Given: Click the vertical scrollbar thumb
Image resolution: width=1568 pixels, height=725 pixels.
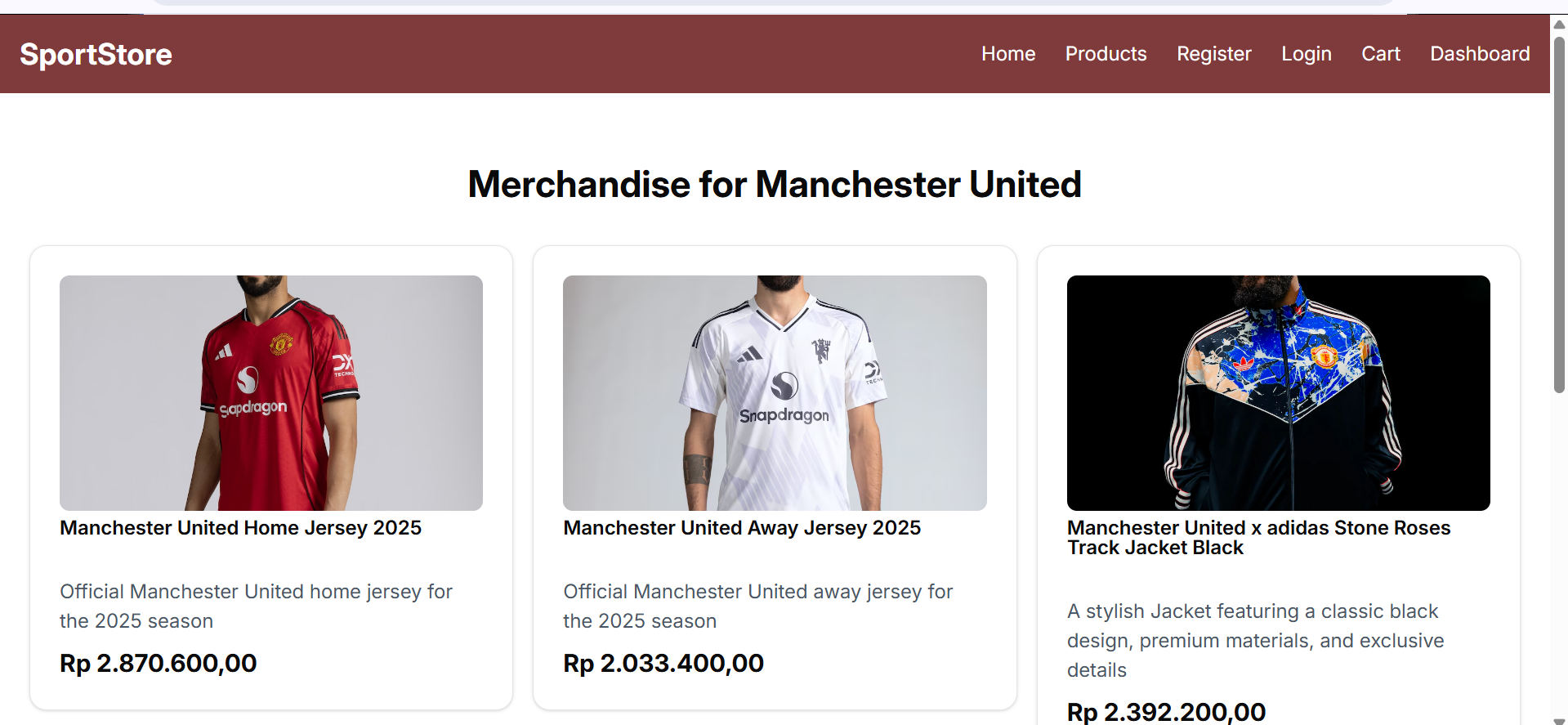Looking at the screenshot, I should [1559, 213].
